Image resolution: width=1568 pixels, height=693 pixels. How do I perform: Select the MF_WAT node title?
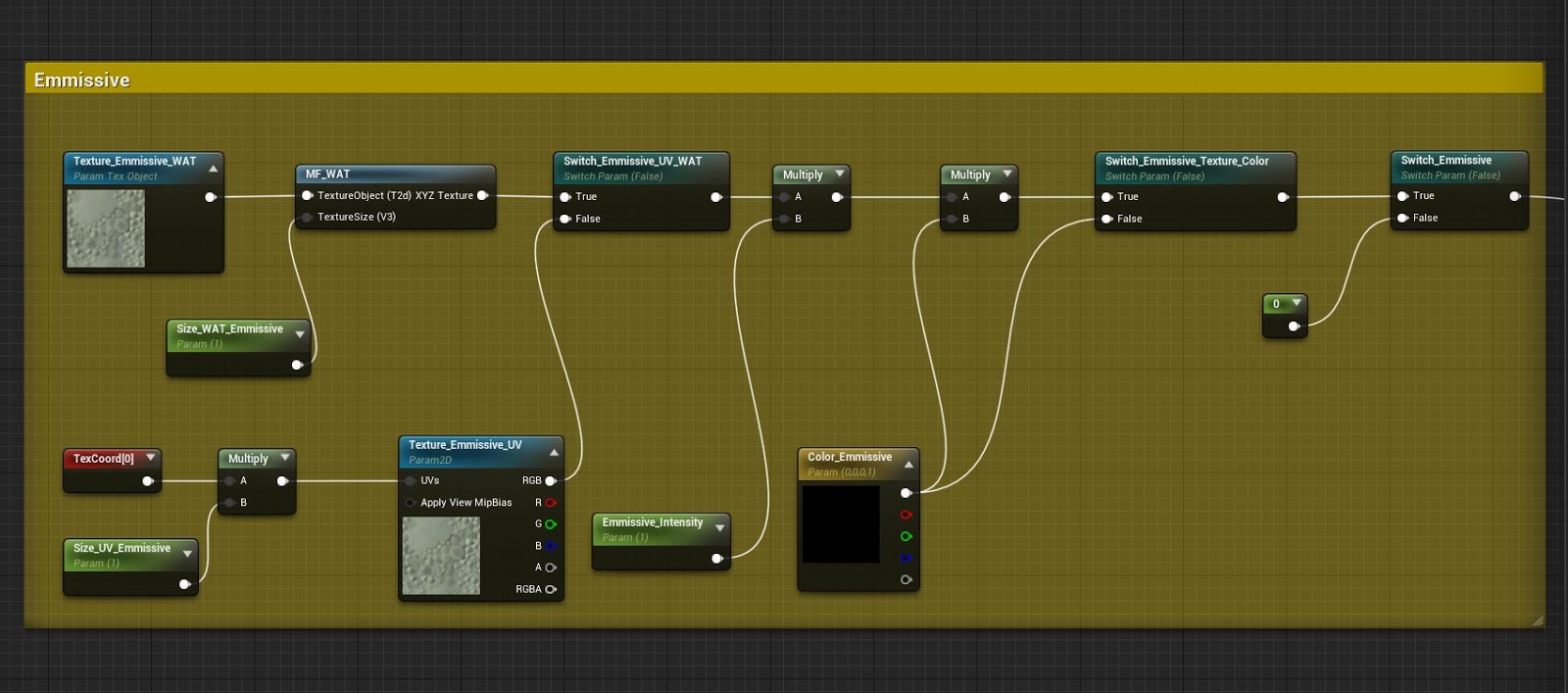tap(327, 173)
